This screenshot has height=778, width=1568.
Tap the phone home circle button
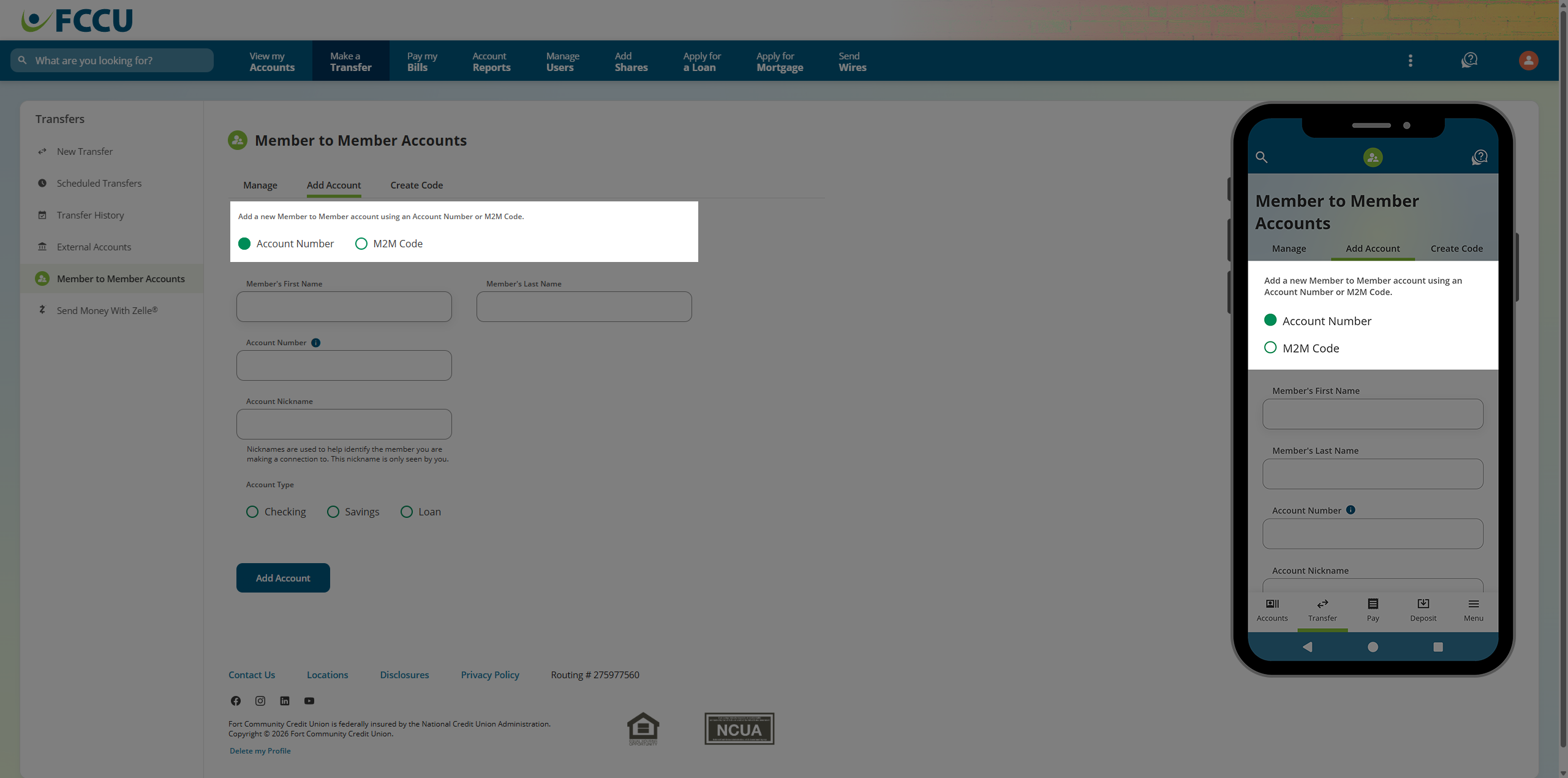click(1373, 647)
